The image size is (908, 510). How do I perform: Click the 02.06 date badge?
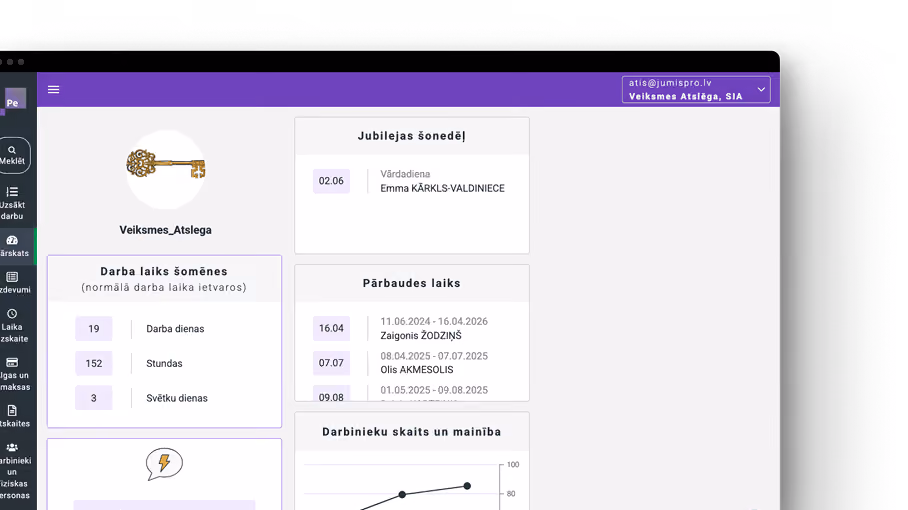[x=331, y=181]
